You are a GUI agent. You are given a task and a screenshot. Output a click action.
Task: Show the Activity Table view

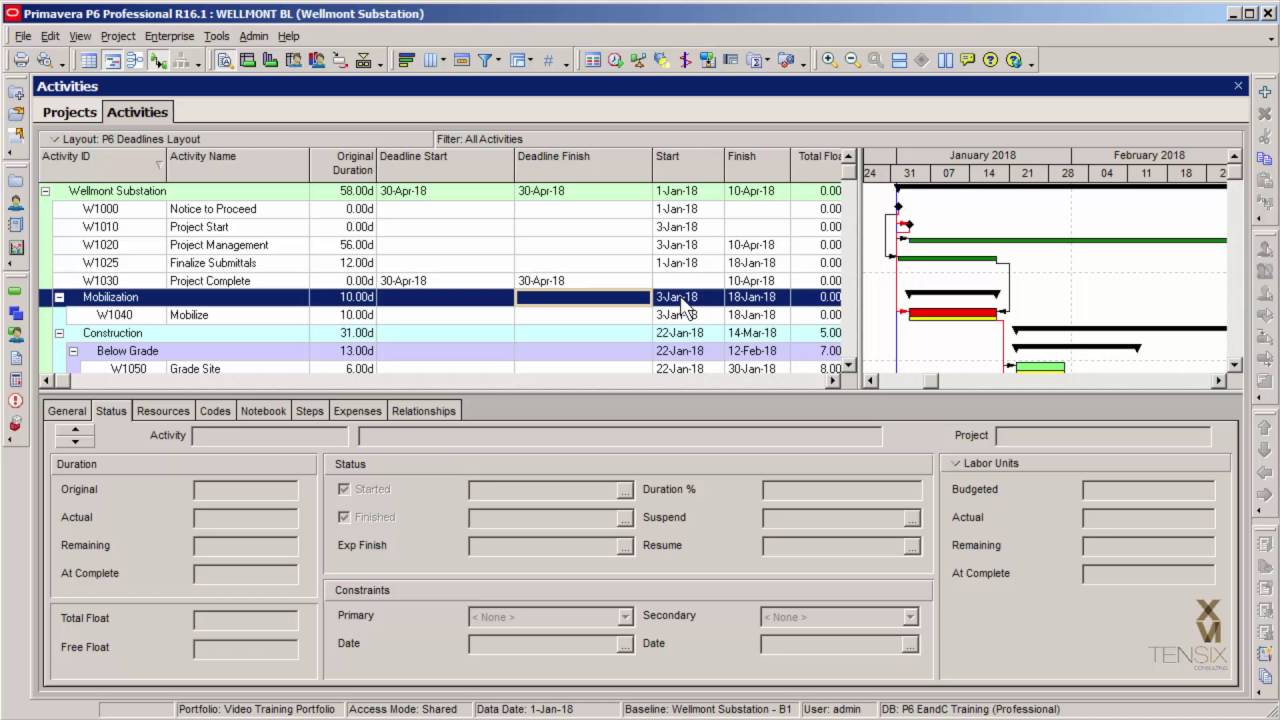click(89, 60)
